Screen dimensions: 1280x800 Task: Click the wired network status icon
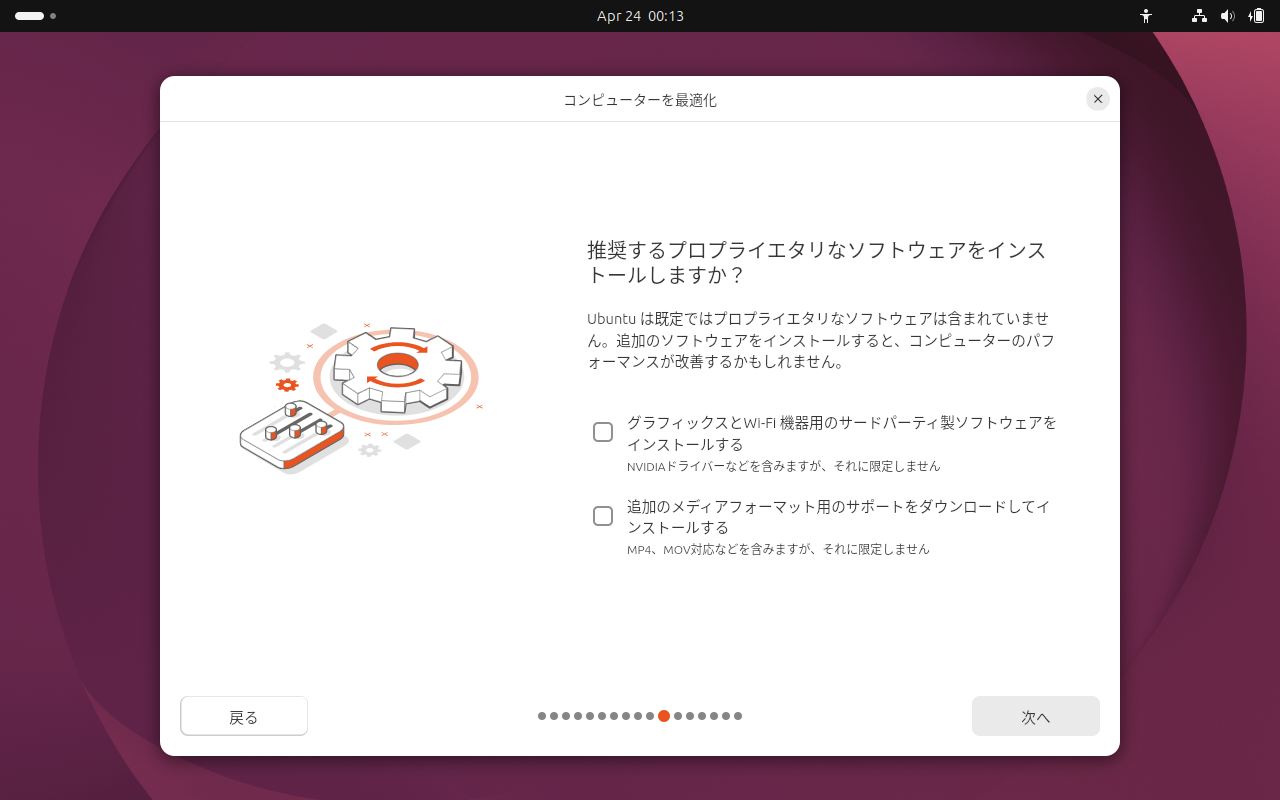click(x=1199, y=16)
